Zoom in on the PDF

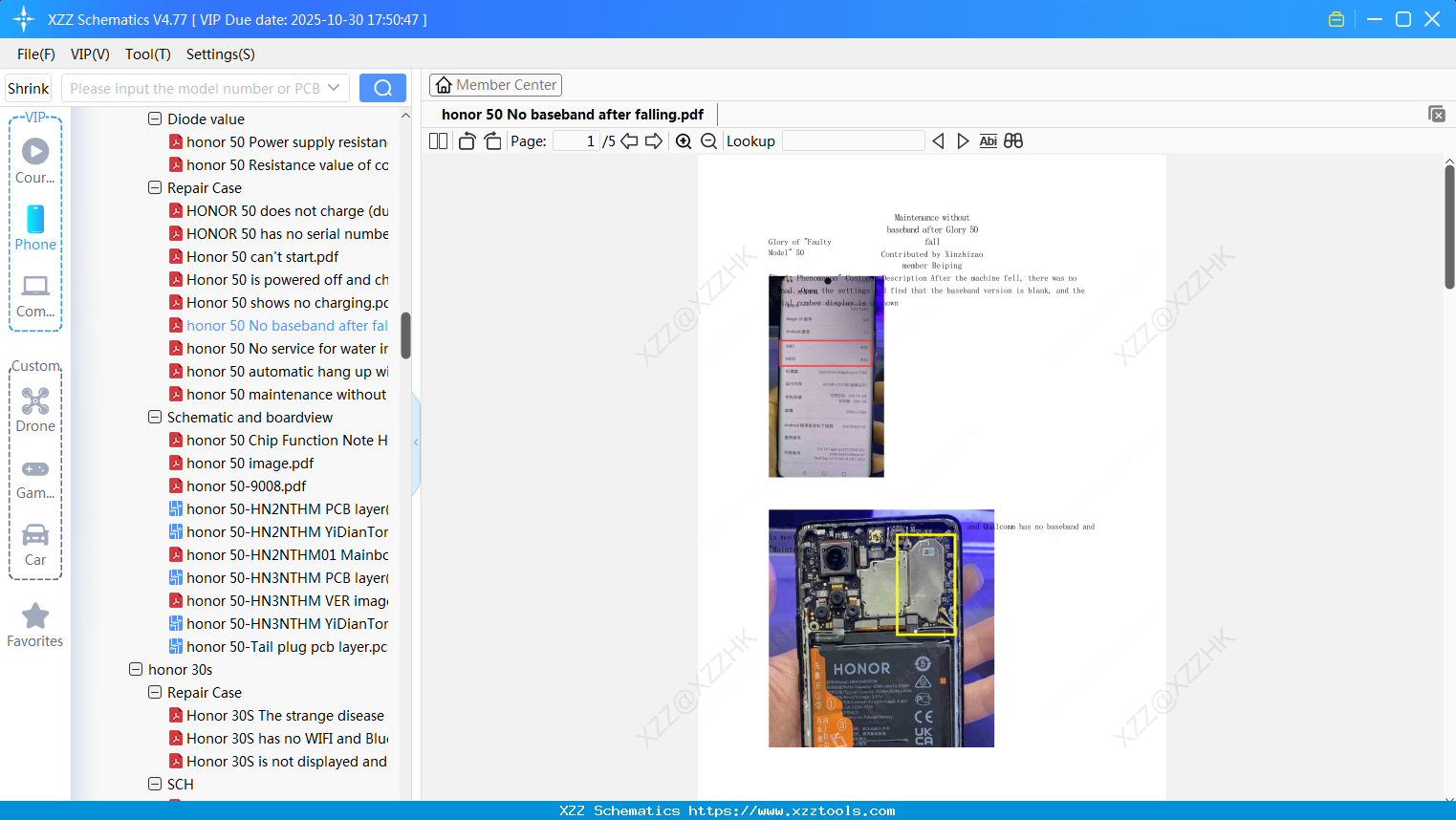[x=684, y=141]
